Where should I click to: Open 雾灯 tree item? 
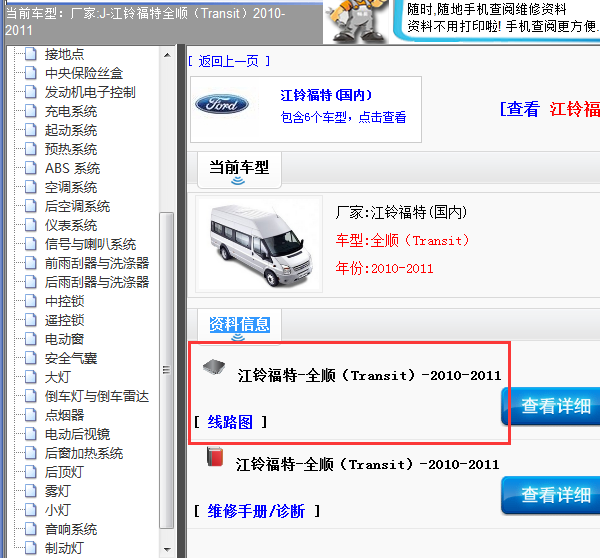pyautogui.click(x=58, y=491)
